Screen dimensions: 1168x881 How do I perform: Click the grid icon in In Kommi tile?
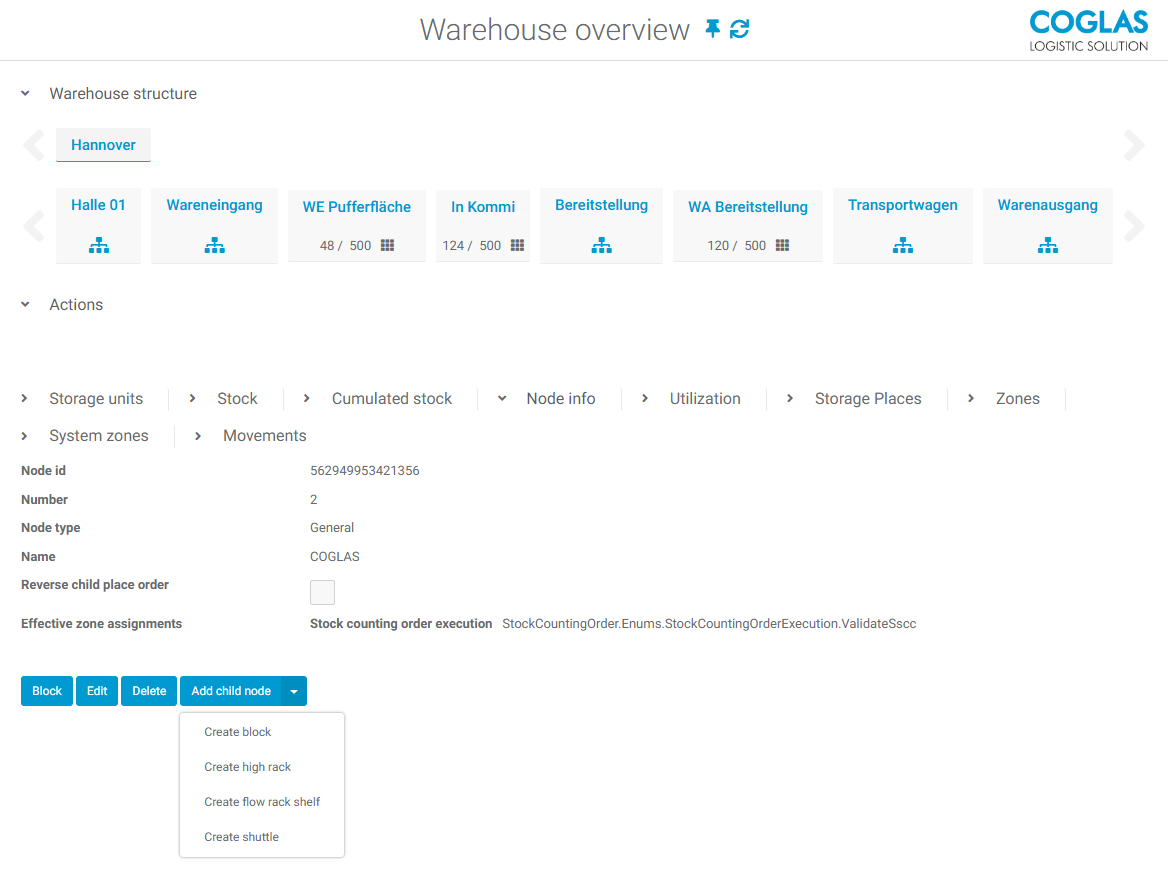[517, 245]
